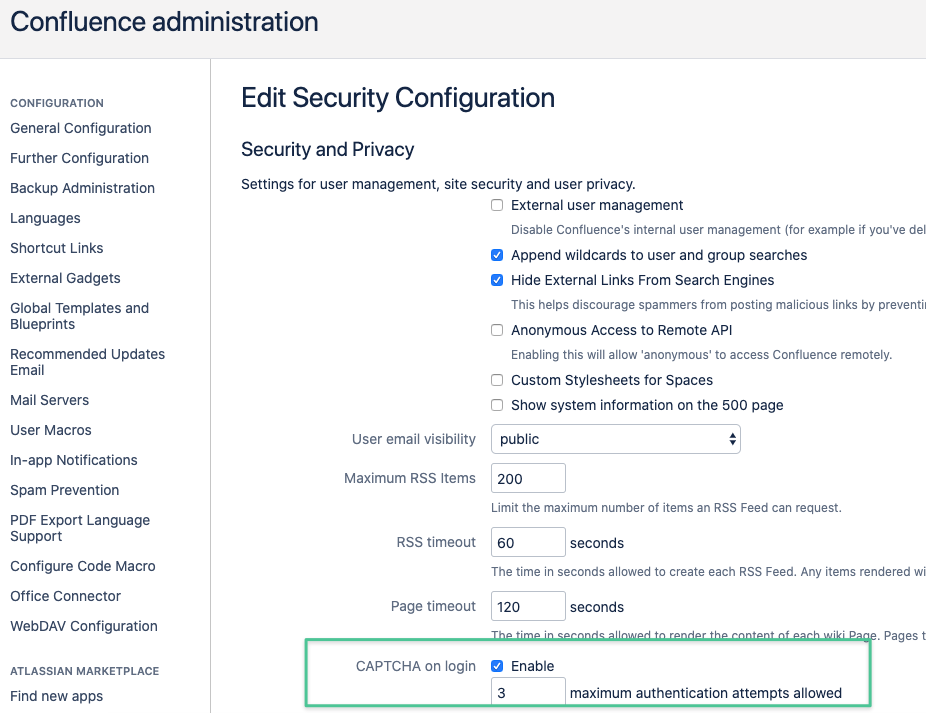
Task: Enable Anonymous Access to Remote API
Action: pyautogui.click(x=497, y=330)
